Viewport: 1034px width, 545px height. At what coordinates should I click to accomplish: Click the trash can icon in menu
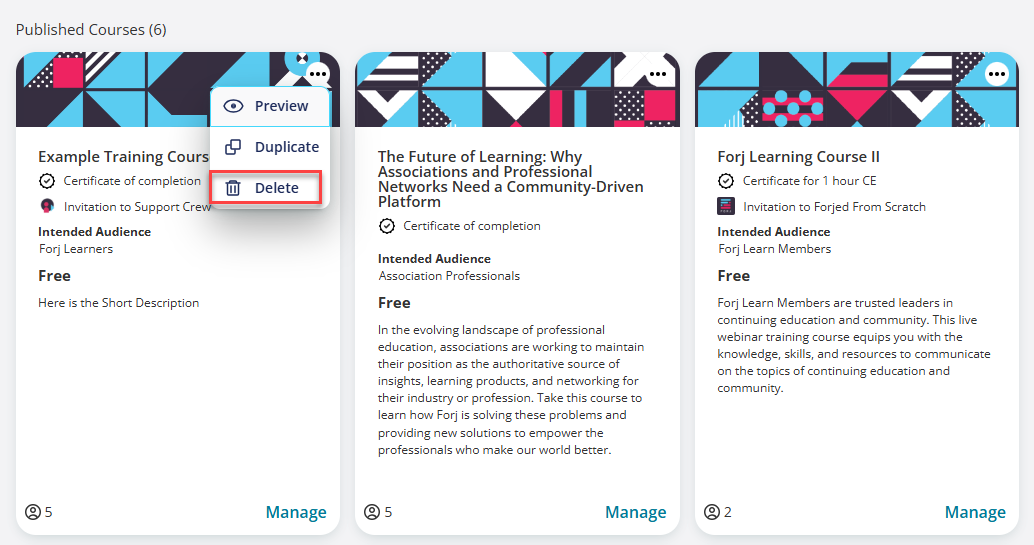tap(233, 188)
